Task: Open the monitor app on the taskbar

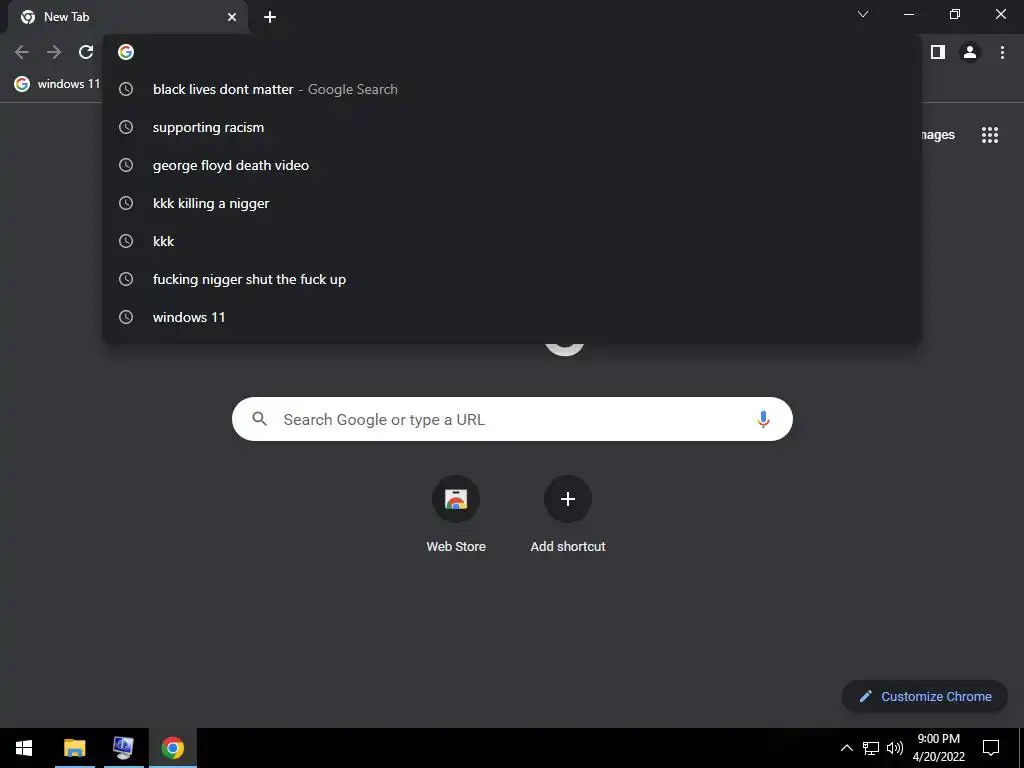Action: click(x=123, y=748)
